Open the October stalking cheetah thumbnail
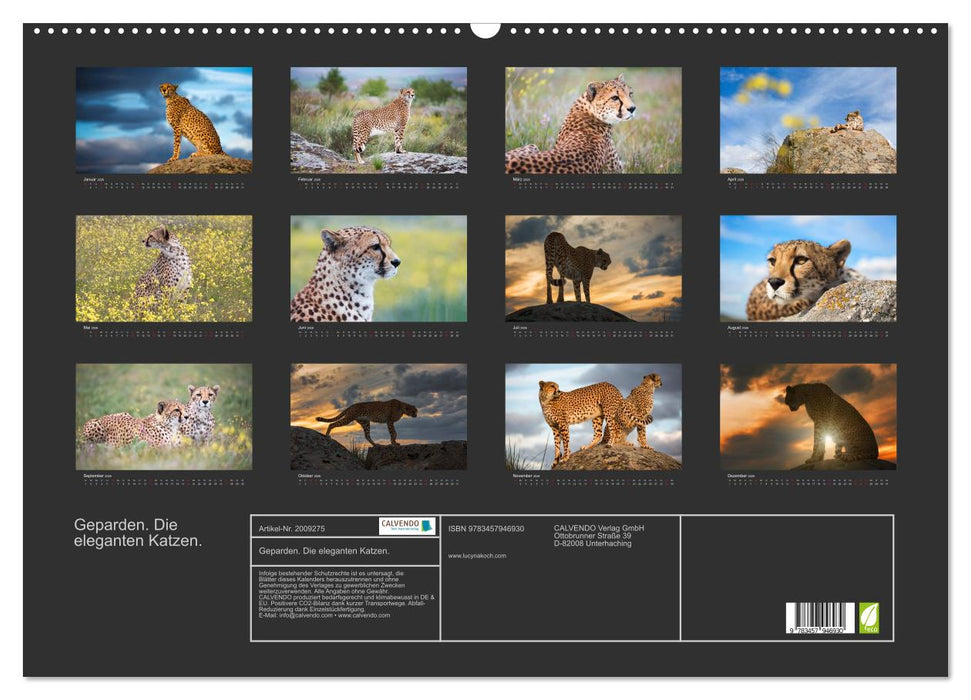Screen dimensions: 971x700 click(x=378, y=417)
